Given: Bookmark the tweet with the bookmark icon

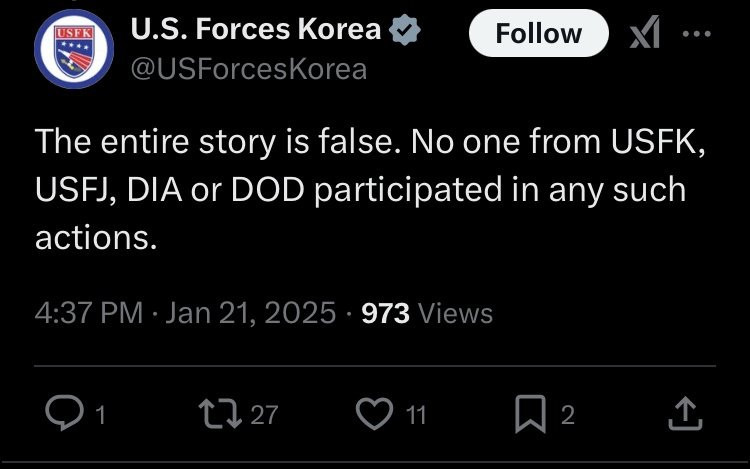Looking at the screenshot, I should click(529, 413).
